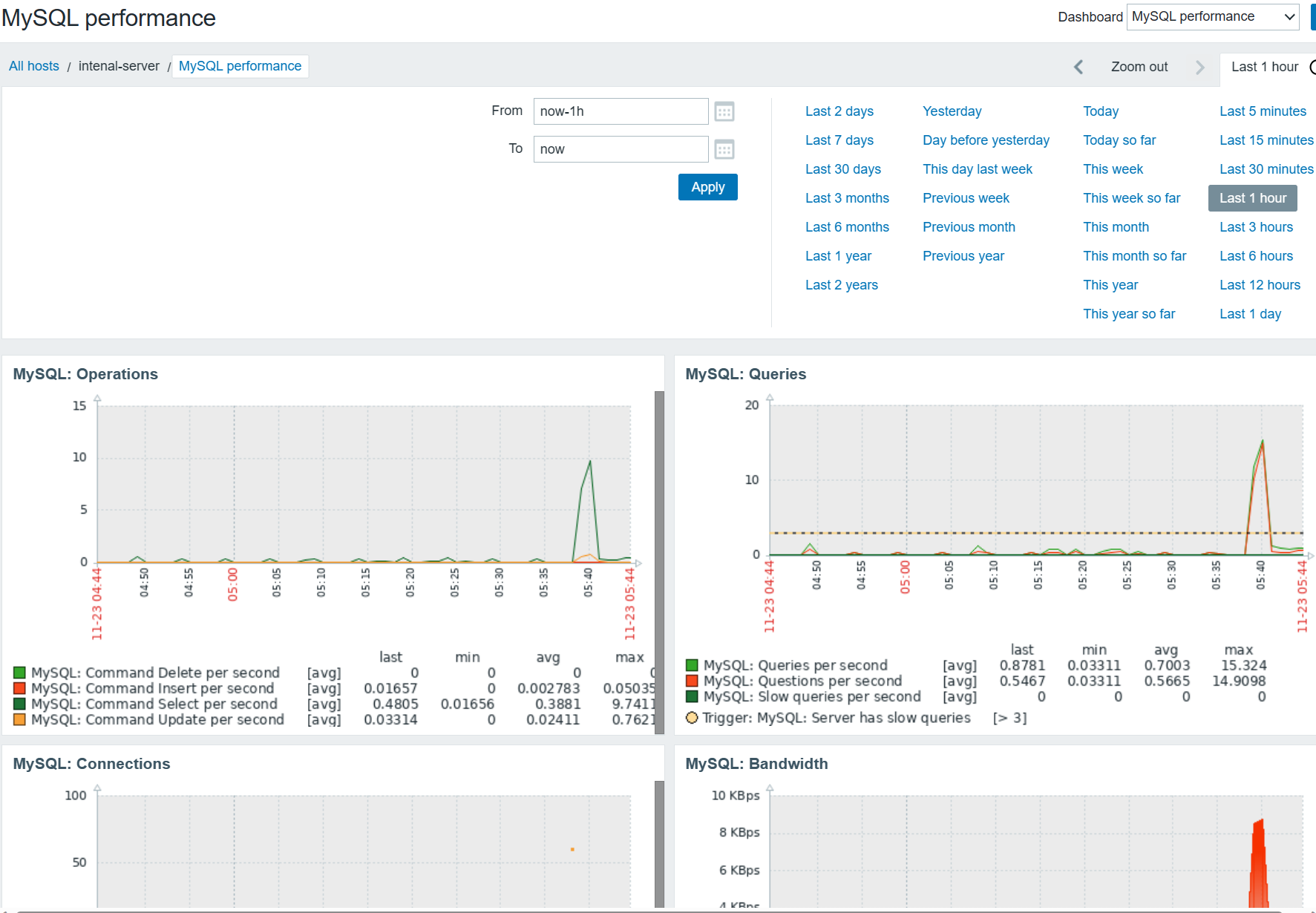Select Last 6 hours range
This screenshot has width=1316, height=913.
(x=1257, y=256)
